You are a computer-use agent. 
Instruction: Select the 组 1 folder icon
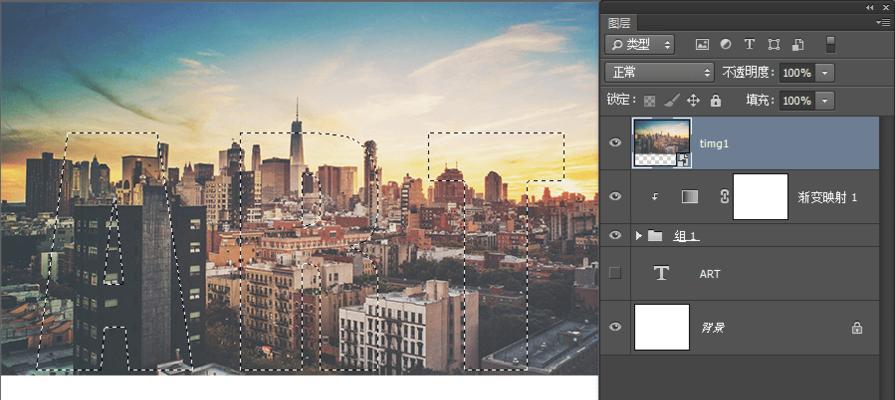click(655, 235)
